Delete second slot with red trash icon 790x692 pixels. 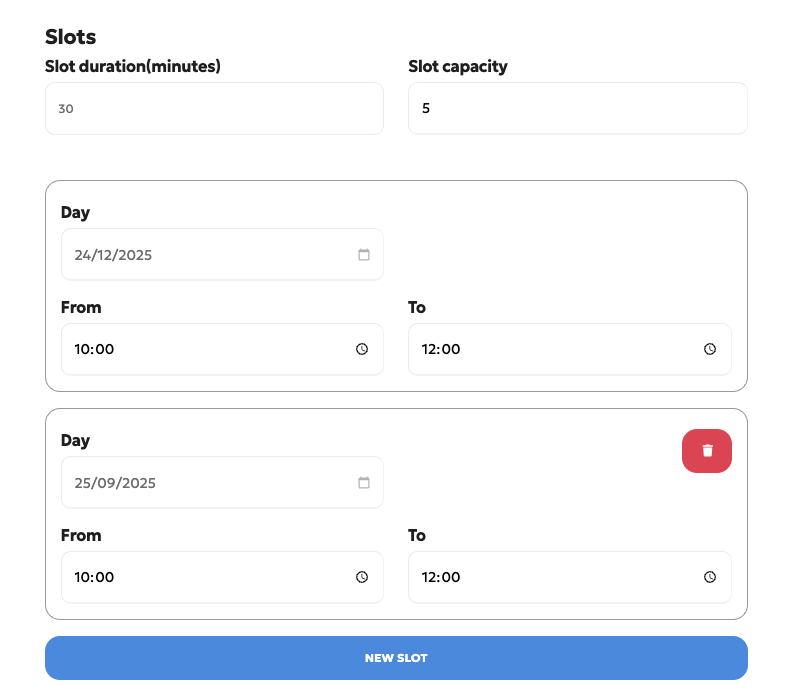point(707,451)
